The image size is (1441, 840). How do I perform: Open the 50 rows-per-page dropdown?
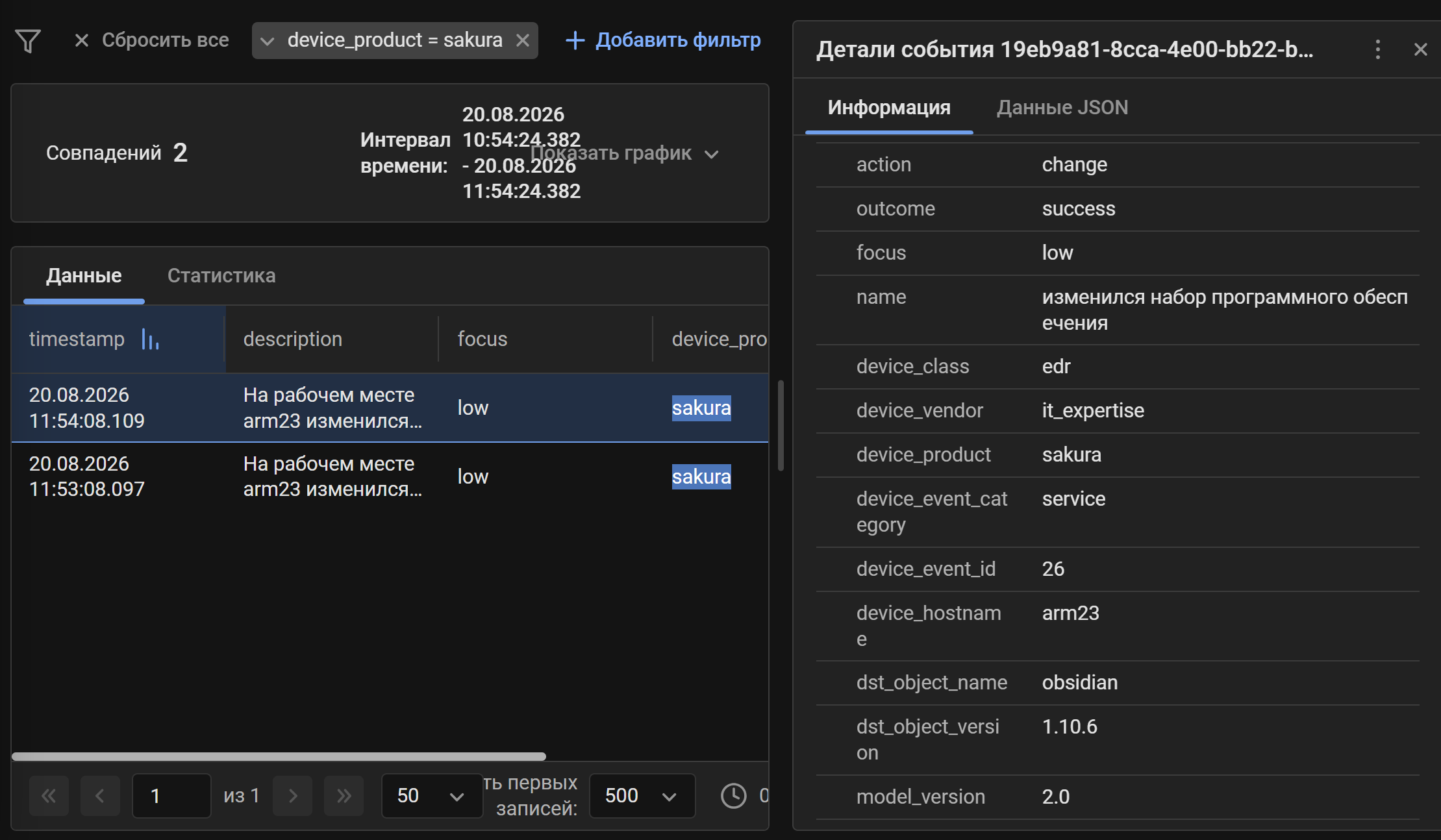coord(432,796)
